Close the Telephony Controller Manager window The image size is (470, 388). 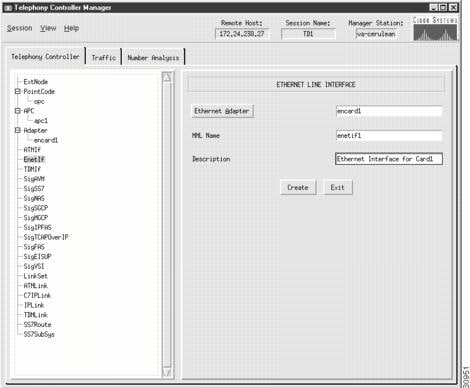pyautogui.click(x=453, y=7)
